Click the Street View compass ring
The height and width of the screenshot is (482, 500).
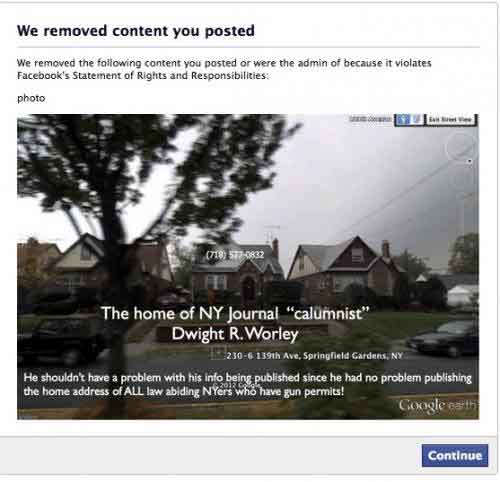pos(460,146)
